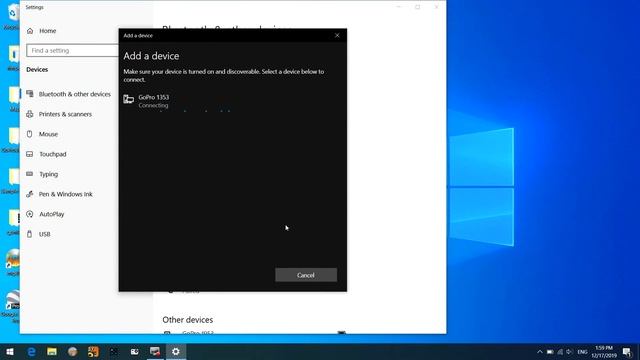This screenshot has height=360, width=640.
Task: Launch Edge from the taskbar
Action: tap(31, 351)
